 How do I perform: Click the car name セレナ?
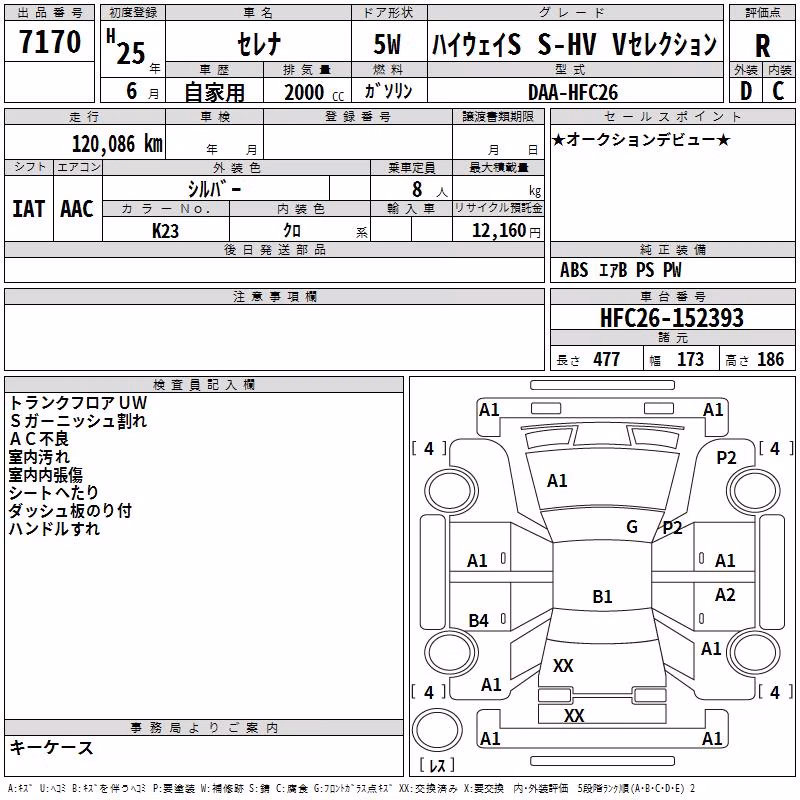click(x=259, y=43)
